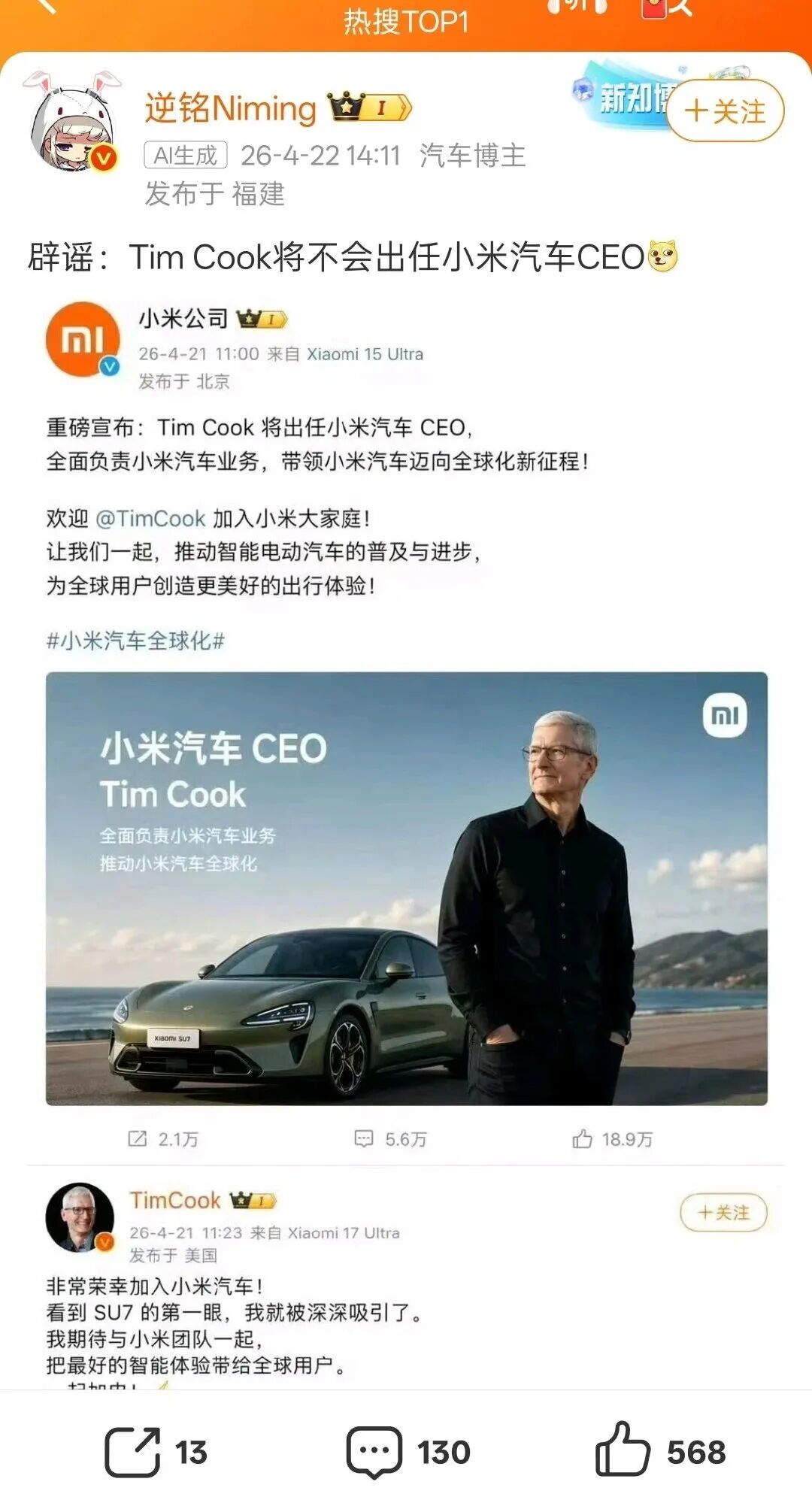Follow 逆铭Niming with the +关注 button

coord(725,111)
